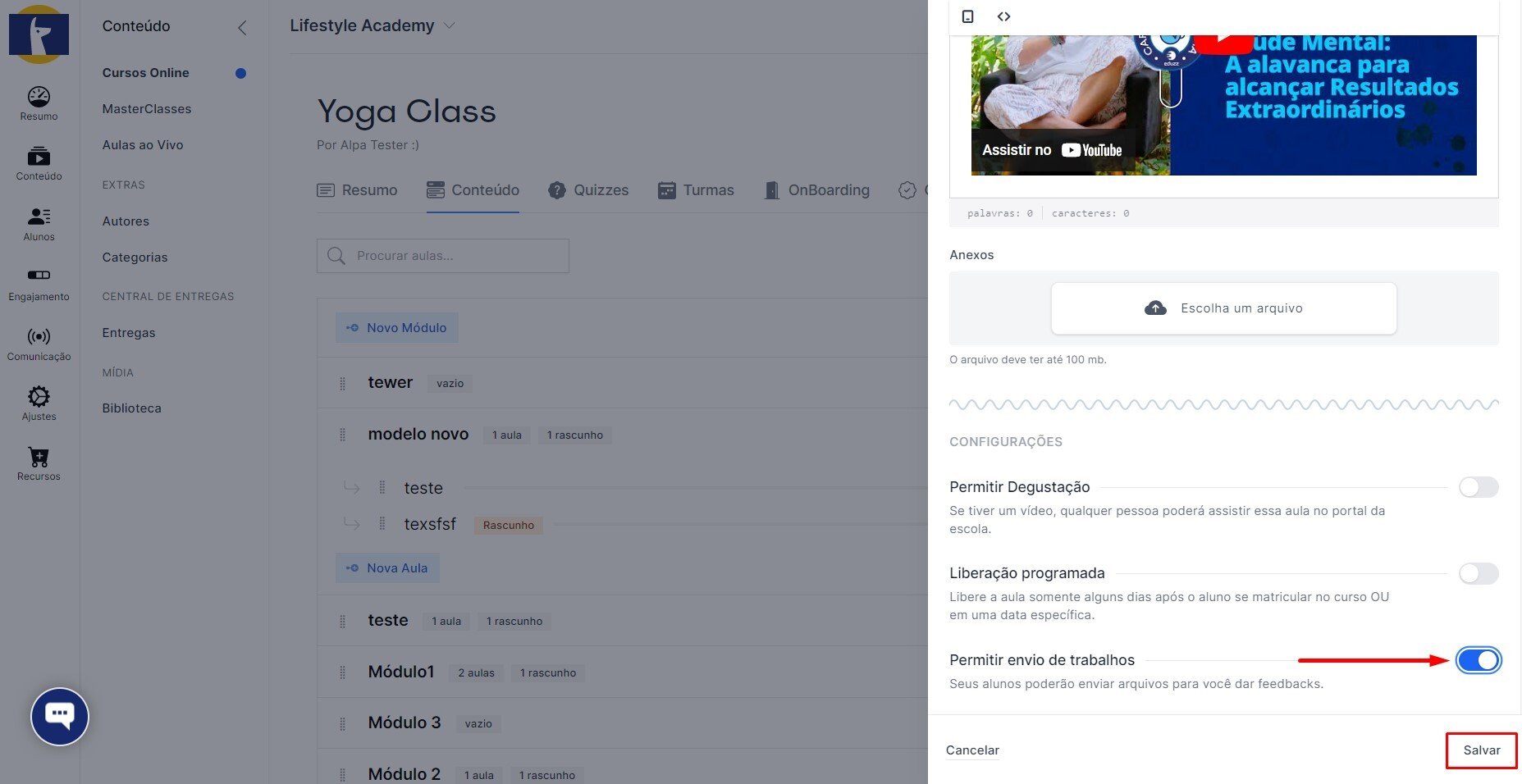Expand the Módulo1 module row
This screenshot has height=784, width=1522.
tap(401, 672)
